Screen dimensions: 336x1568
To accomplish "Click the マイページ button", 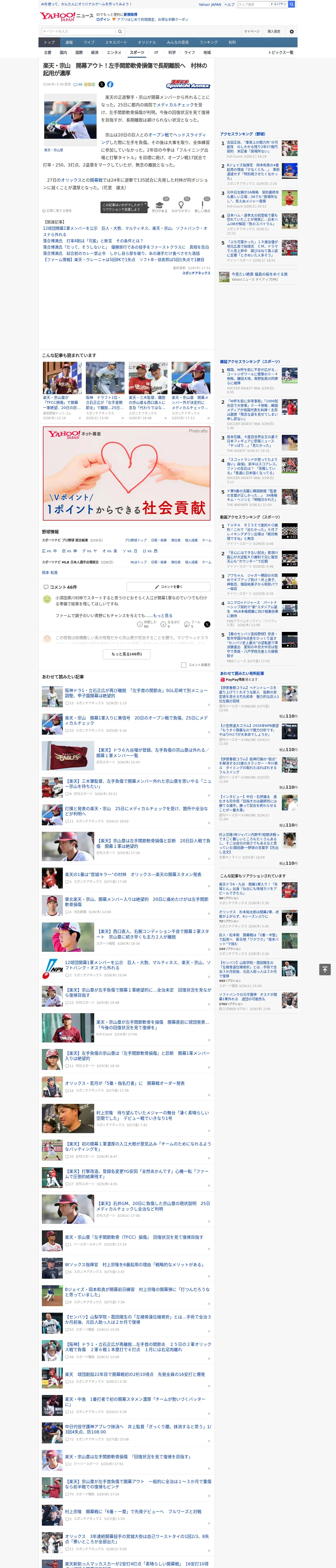I will click(251, 31).
